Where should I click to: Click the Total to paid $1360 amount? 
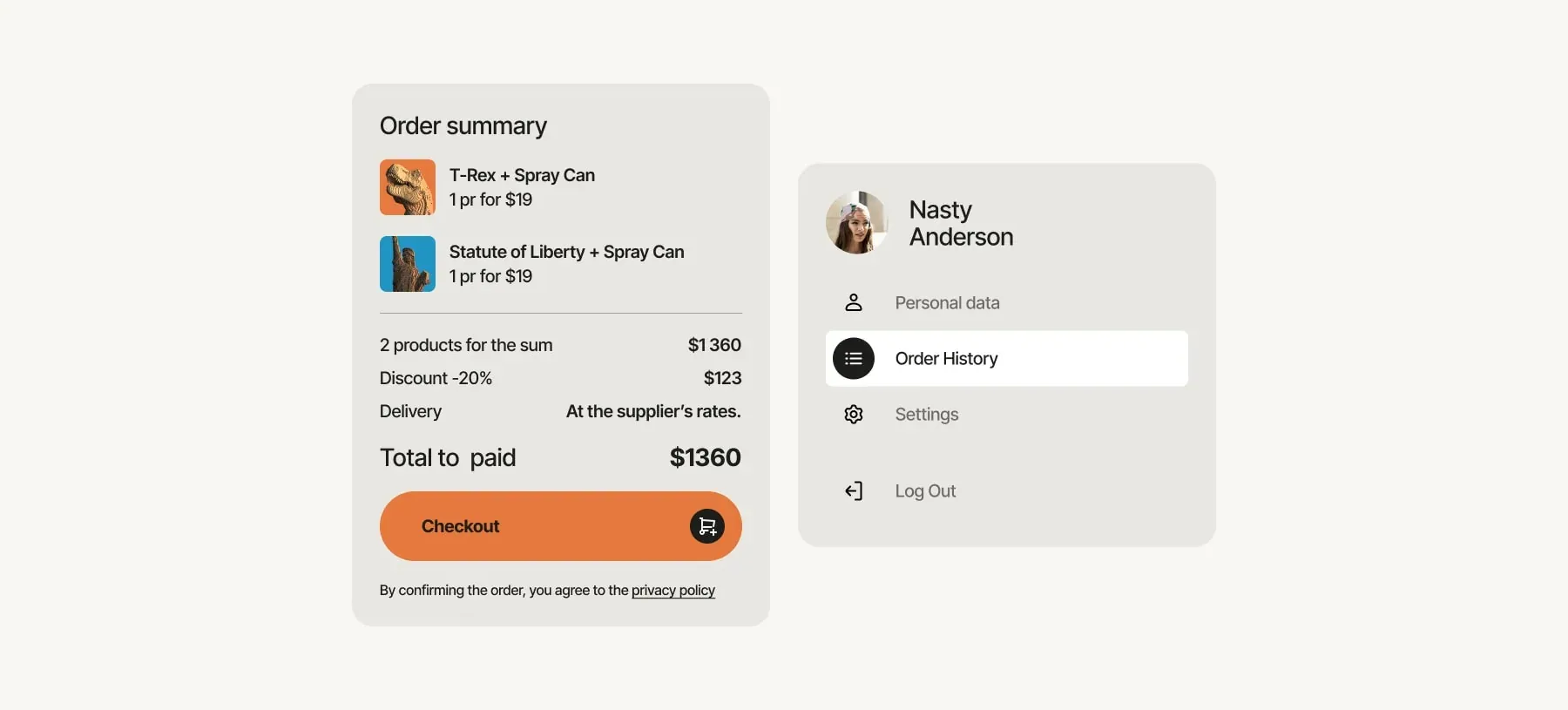pos(705,457)
